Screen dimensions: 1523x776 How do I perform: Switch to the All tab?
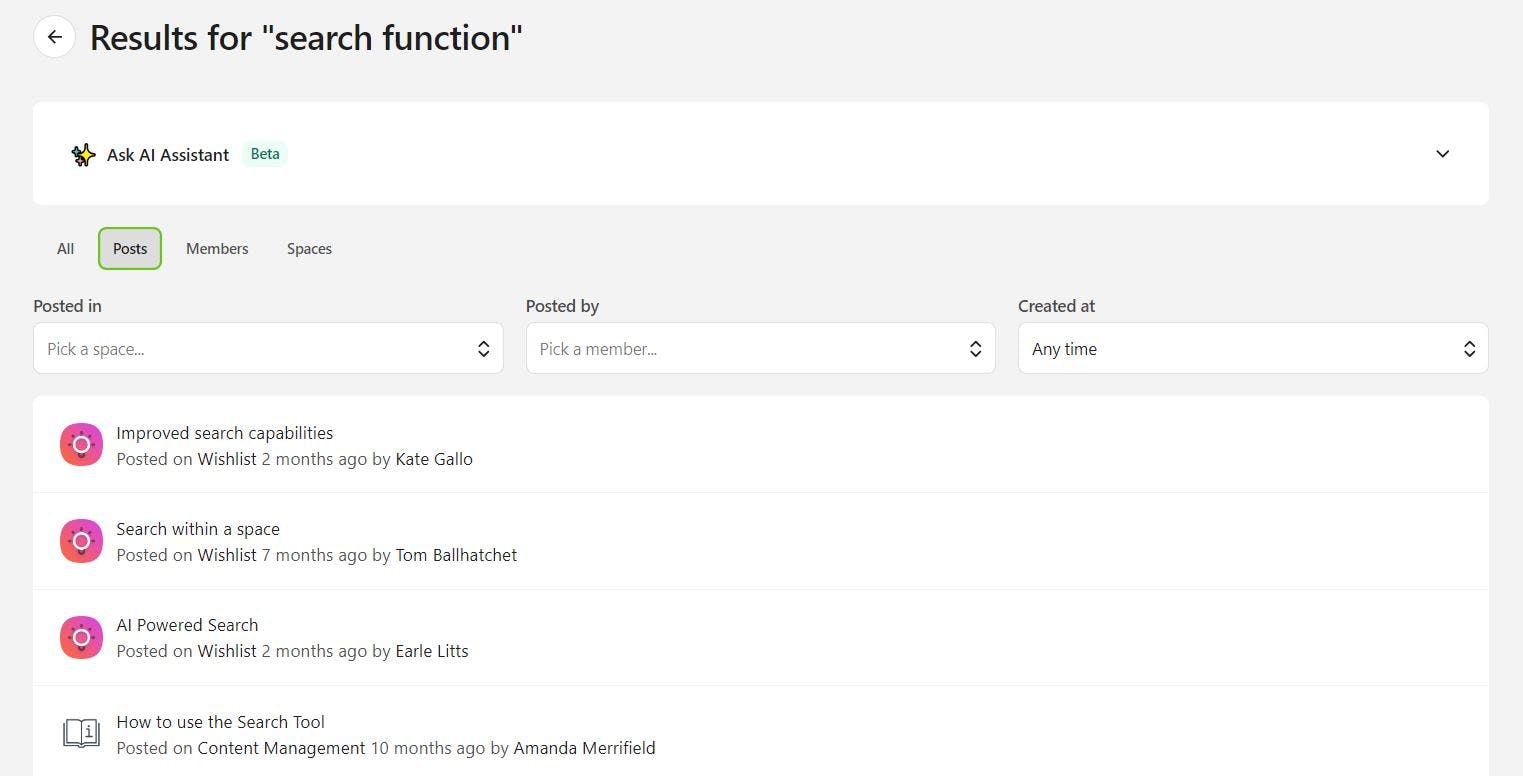65,249
